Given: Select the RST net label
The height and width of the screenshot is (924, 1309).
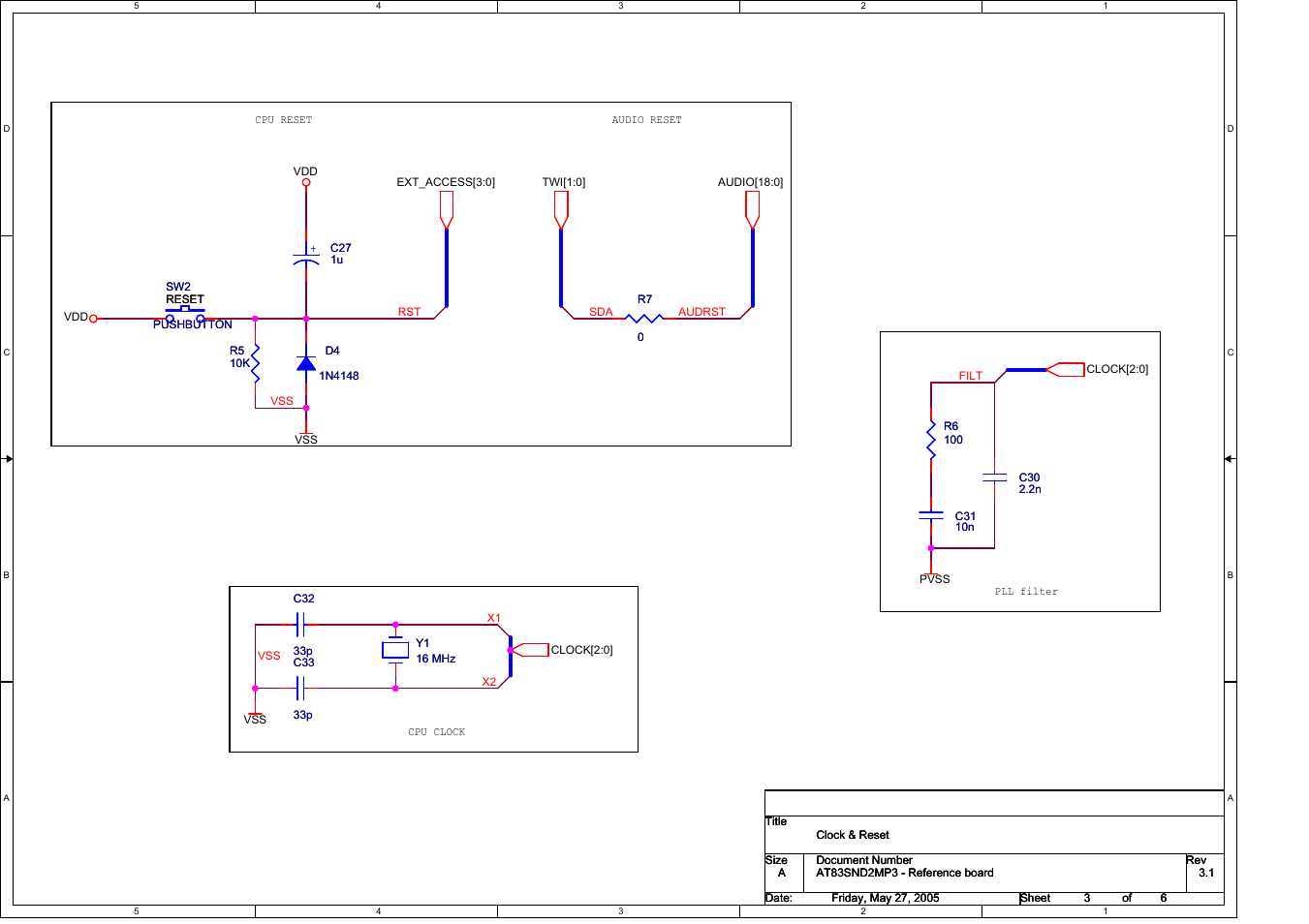Looking at the screenshot, I should [x=410, y=312].
